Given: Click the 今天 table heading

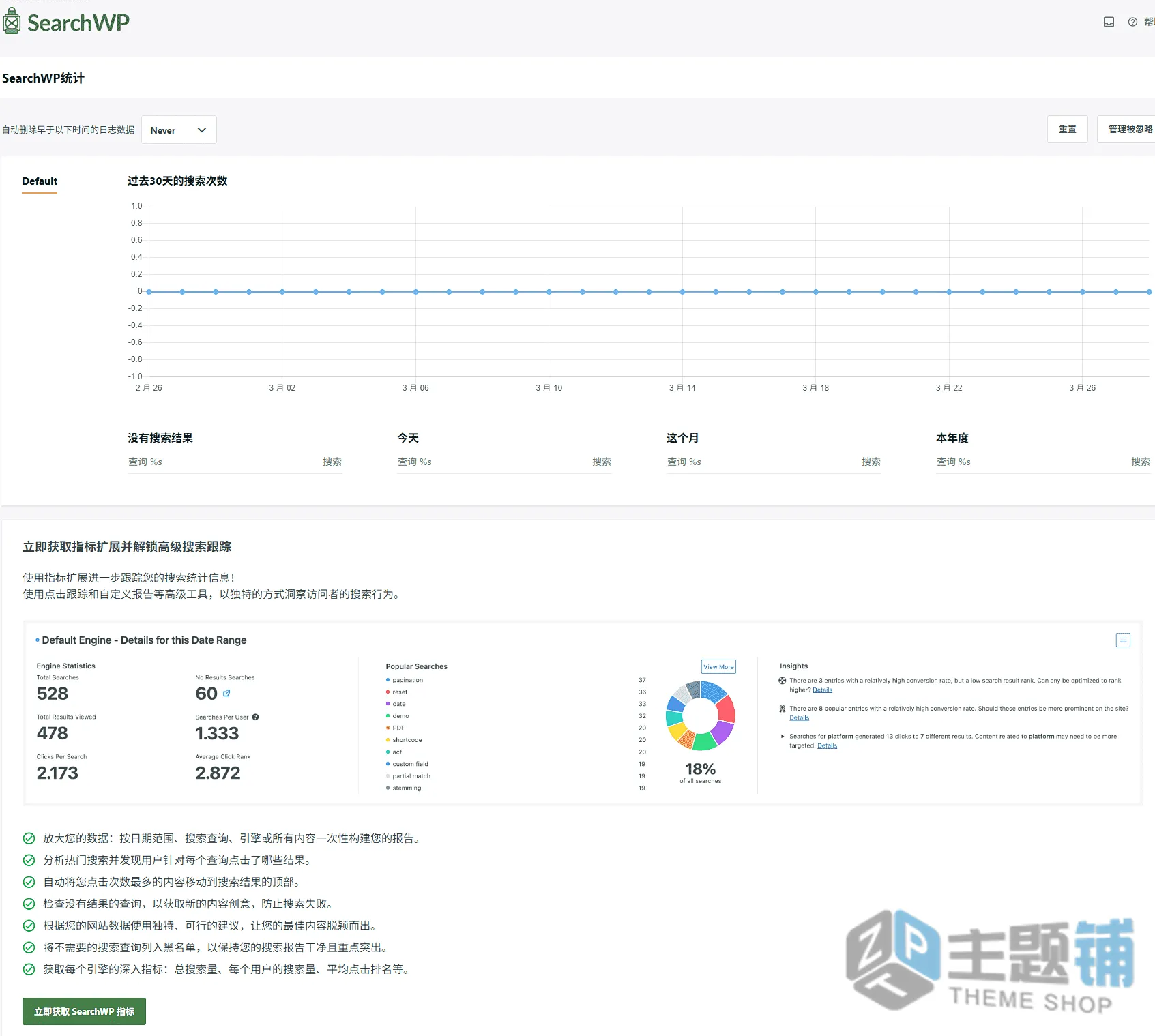Looking at the screenshot, I should [x=408, y=438].
